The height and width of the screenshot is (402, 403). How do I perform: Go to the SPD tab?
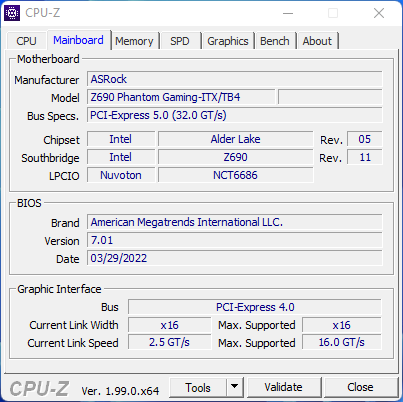[180, 41]
